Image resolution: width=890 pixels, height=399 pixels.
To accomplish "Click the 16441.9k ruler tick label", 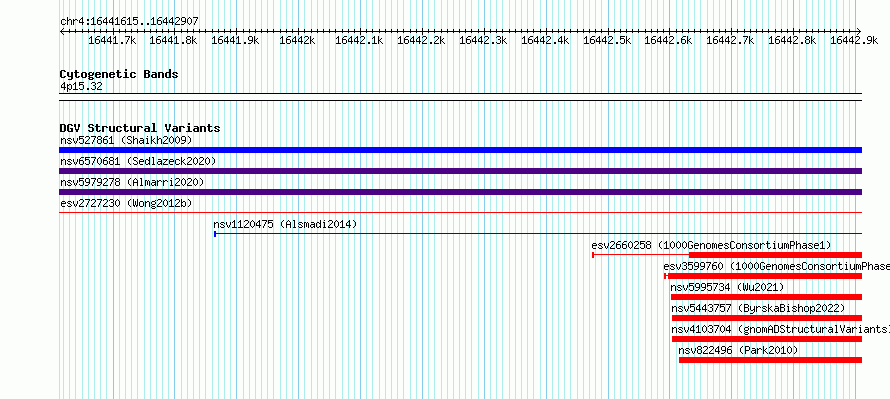I will (x=235, y=40).
